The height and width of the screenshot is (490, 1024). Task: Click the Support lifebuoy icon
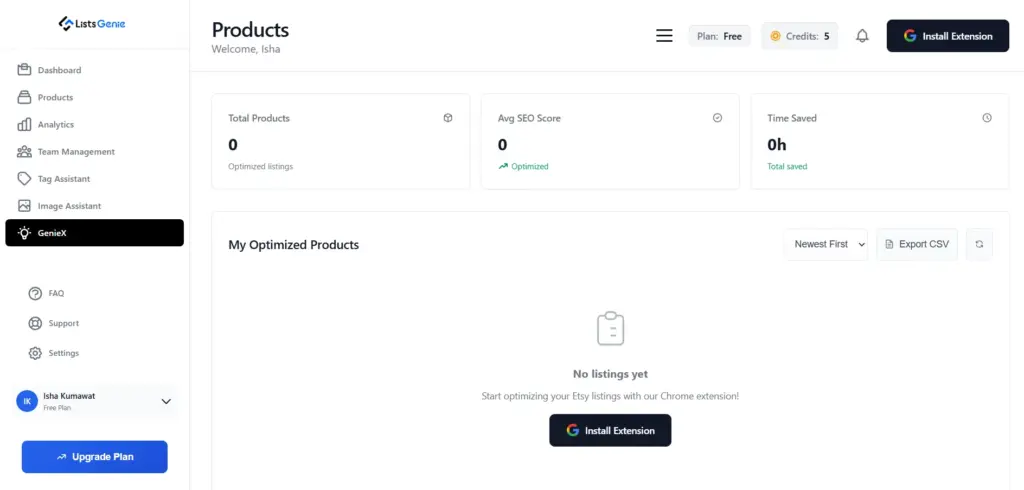pos(35,323)
